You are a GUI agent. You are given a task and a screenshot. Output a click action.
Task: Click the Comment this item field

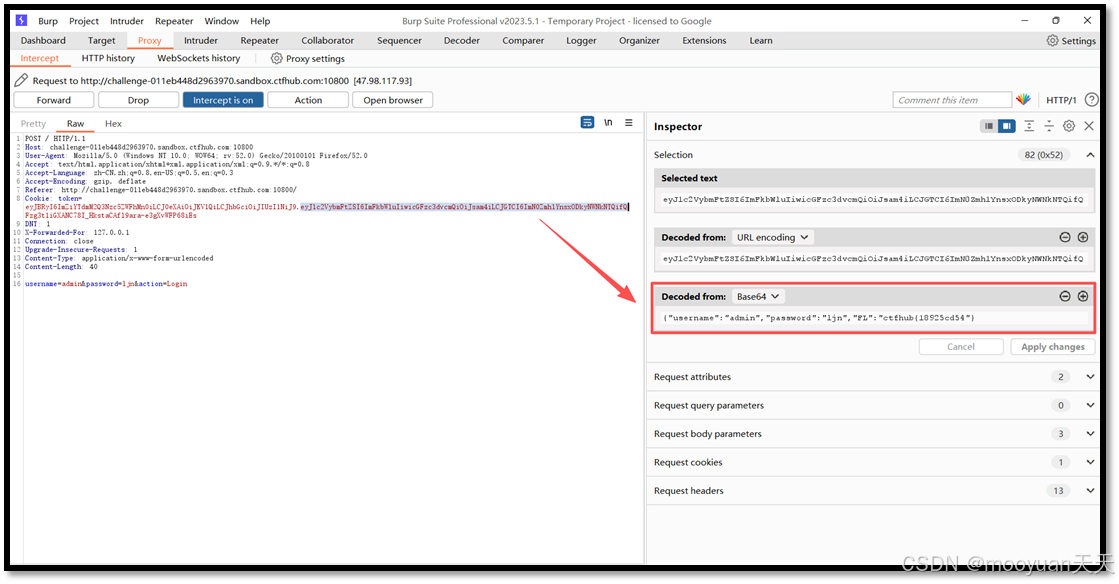(x=952, y=100)
